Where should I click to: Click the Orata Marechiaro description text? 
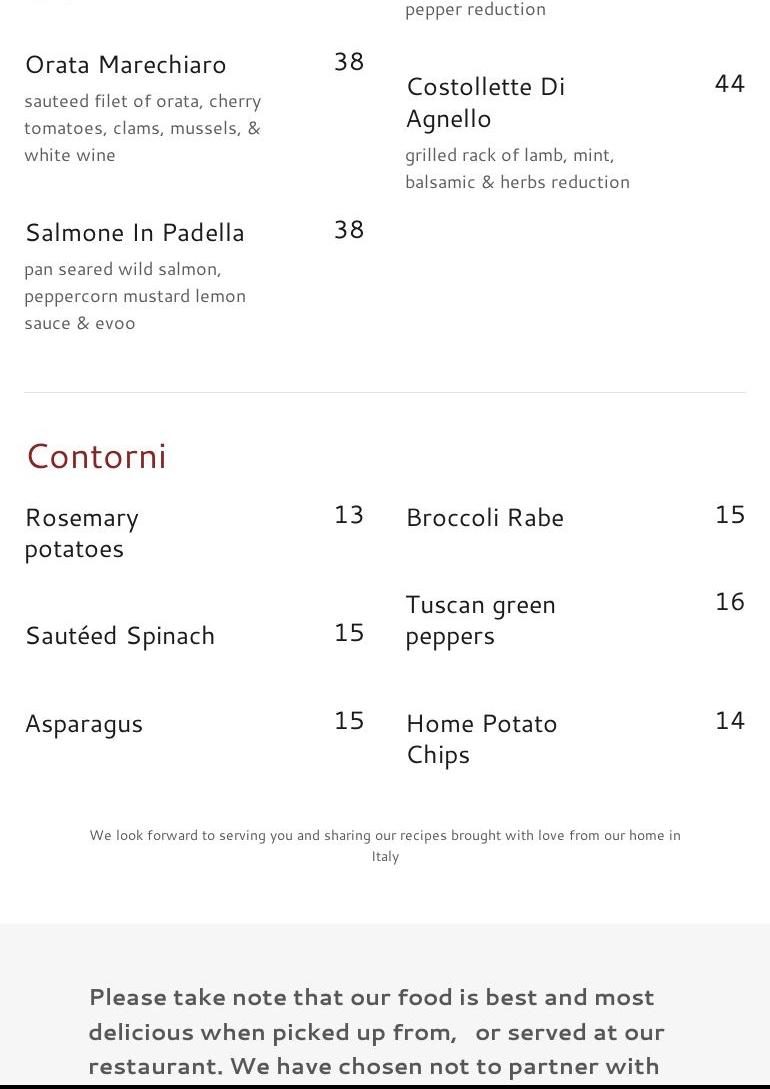(142, 128)
